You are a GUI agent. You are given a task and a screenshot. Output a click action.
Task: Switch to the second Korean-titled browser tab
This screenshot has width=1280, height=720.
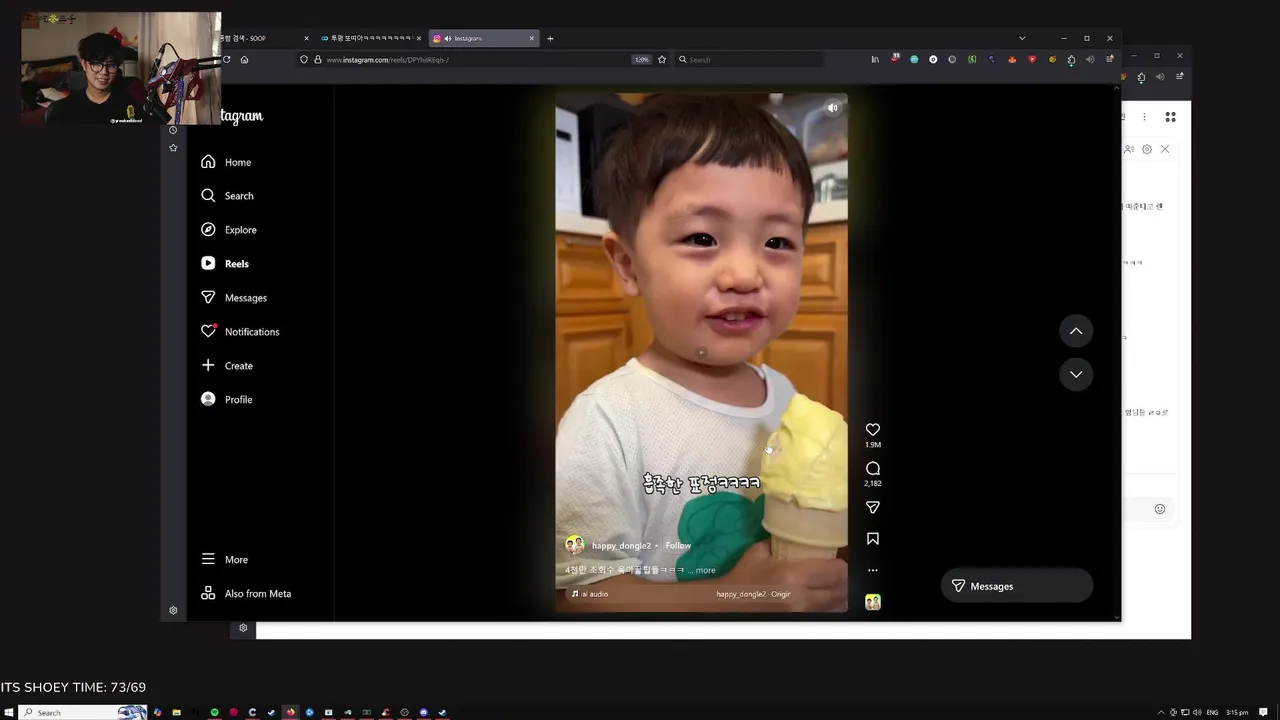pyautogui.click(x=371, y=38)
